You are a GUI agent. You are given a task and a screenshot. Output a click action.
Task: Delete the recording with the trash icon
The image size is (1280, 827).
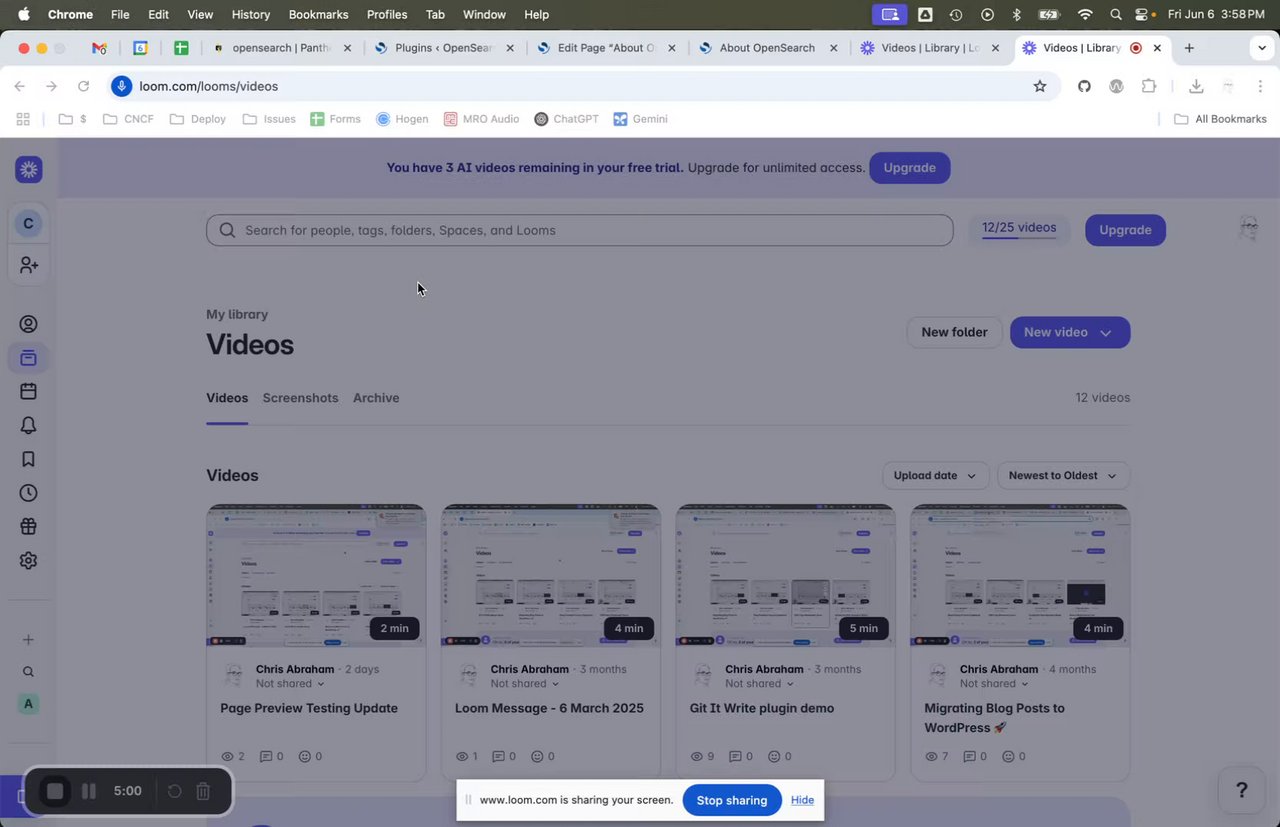pyautogui.click(x=203, y=791)
